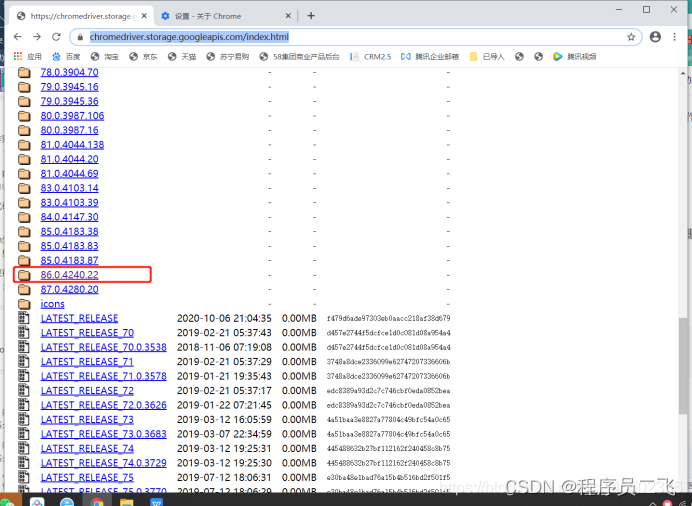
Task: Open the 已导入 bookmarks folder
Action: tap(487, 56)
